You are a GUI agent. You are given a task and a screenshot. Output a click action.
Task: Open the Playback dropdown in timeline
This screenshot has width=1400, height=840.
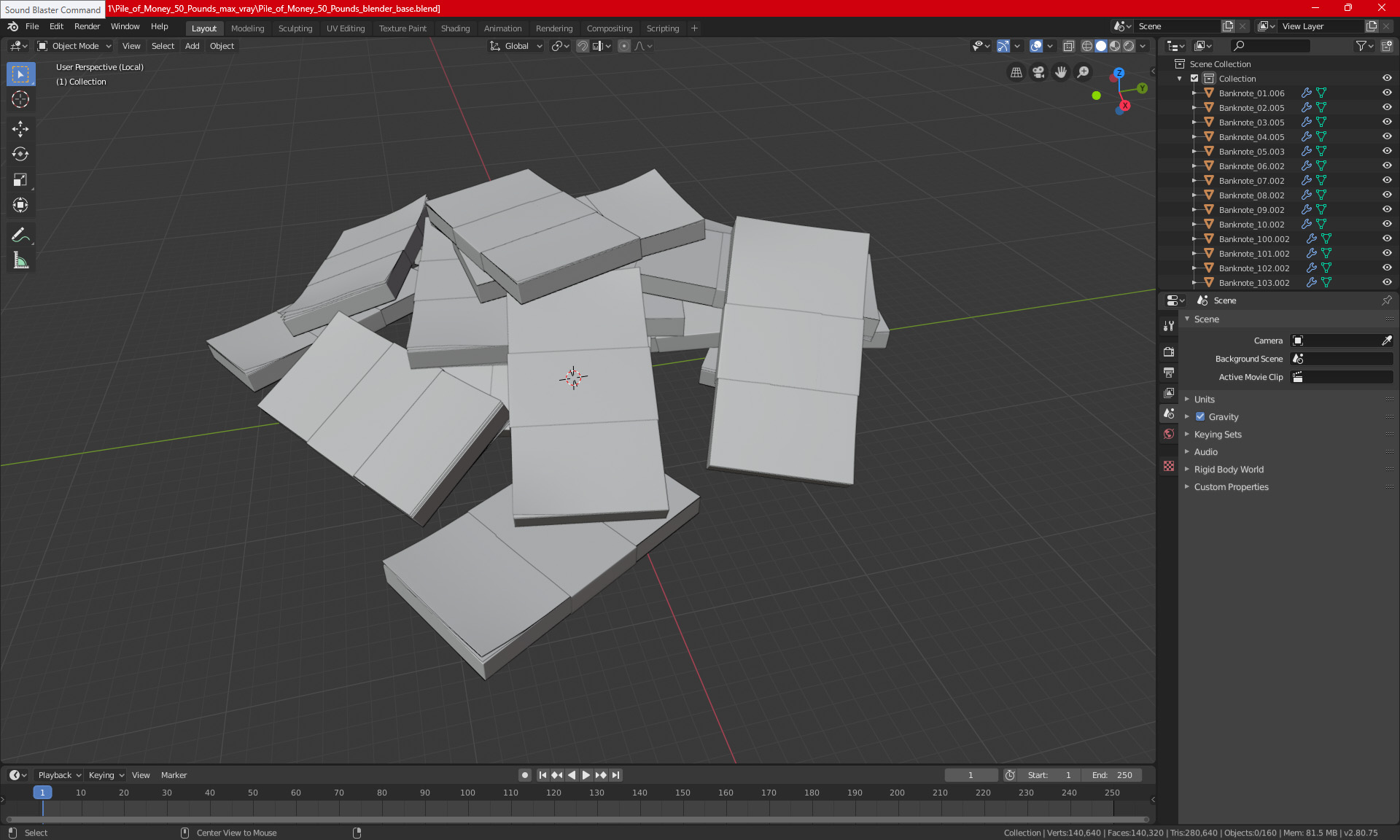(x=59, y=775)
